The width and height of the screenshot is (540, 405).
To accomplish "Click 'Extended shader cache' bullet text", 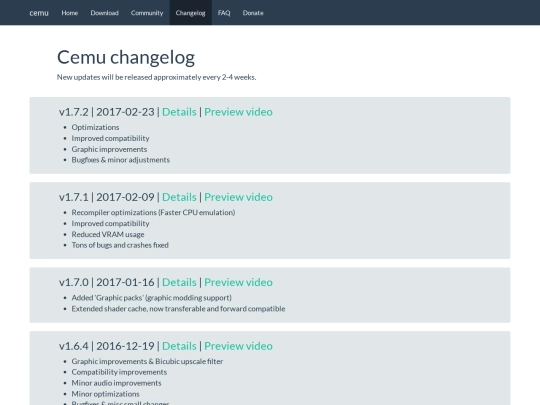I will pyautogui.click(x=178, y=309).
